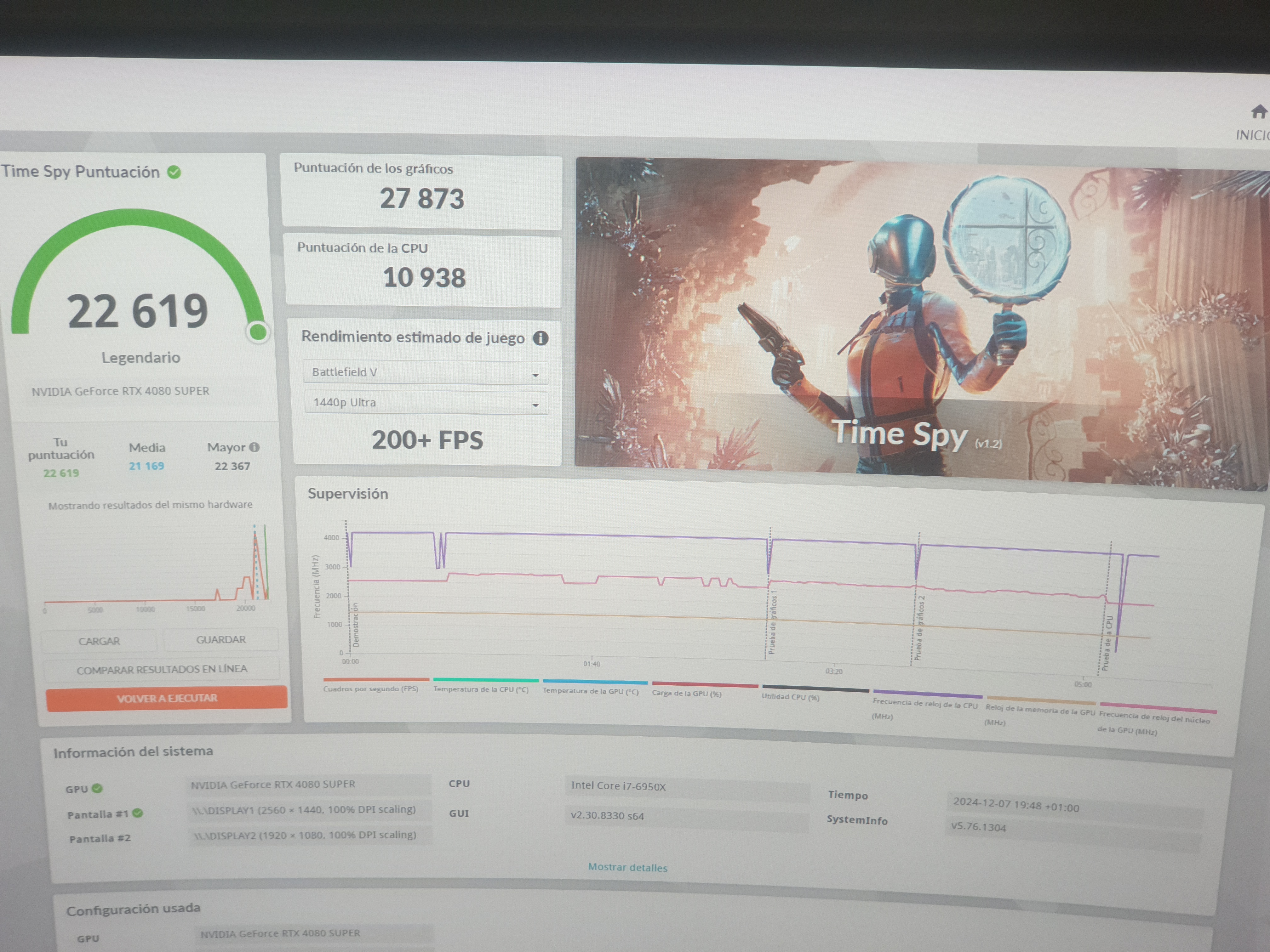Click the Prueba de la CPU chart marker

click(x=1107, y=643)
